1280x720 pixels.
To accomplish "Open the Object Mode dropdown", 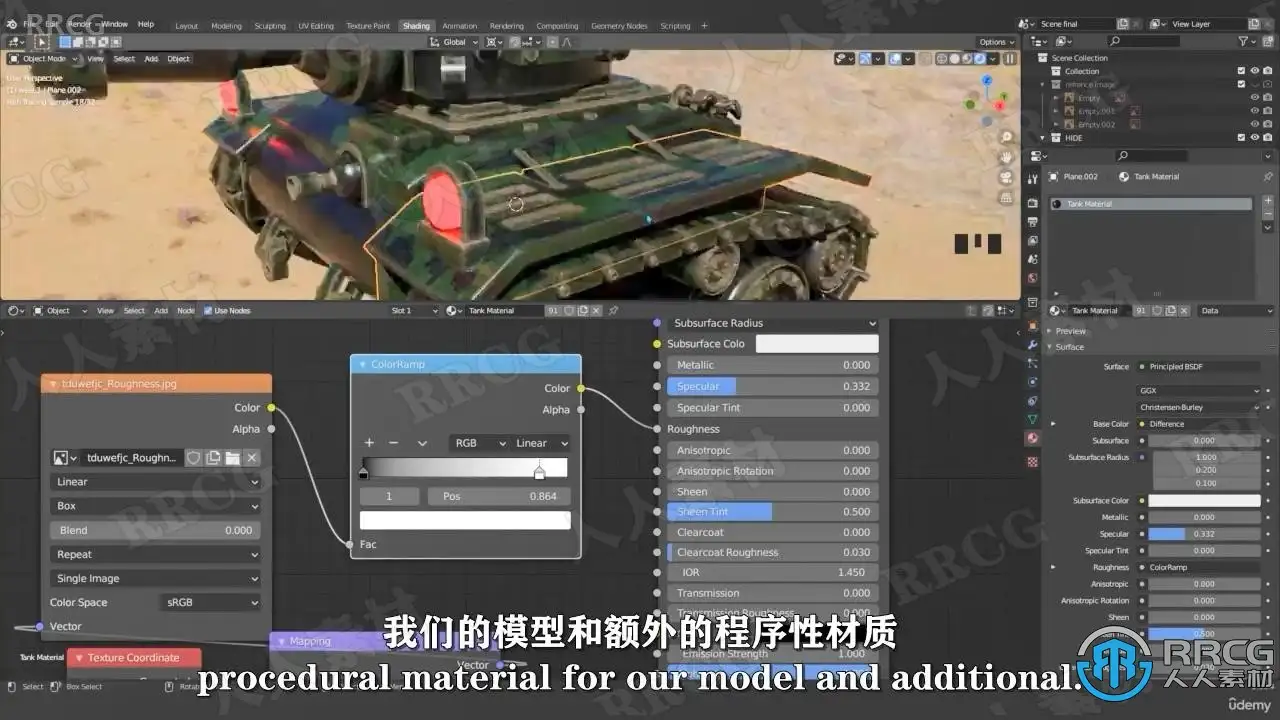I will point(42,59).
